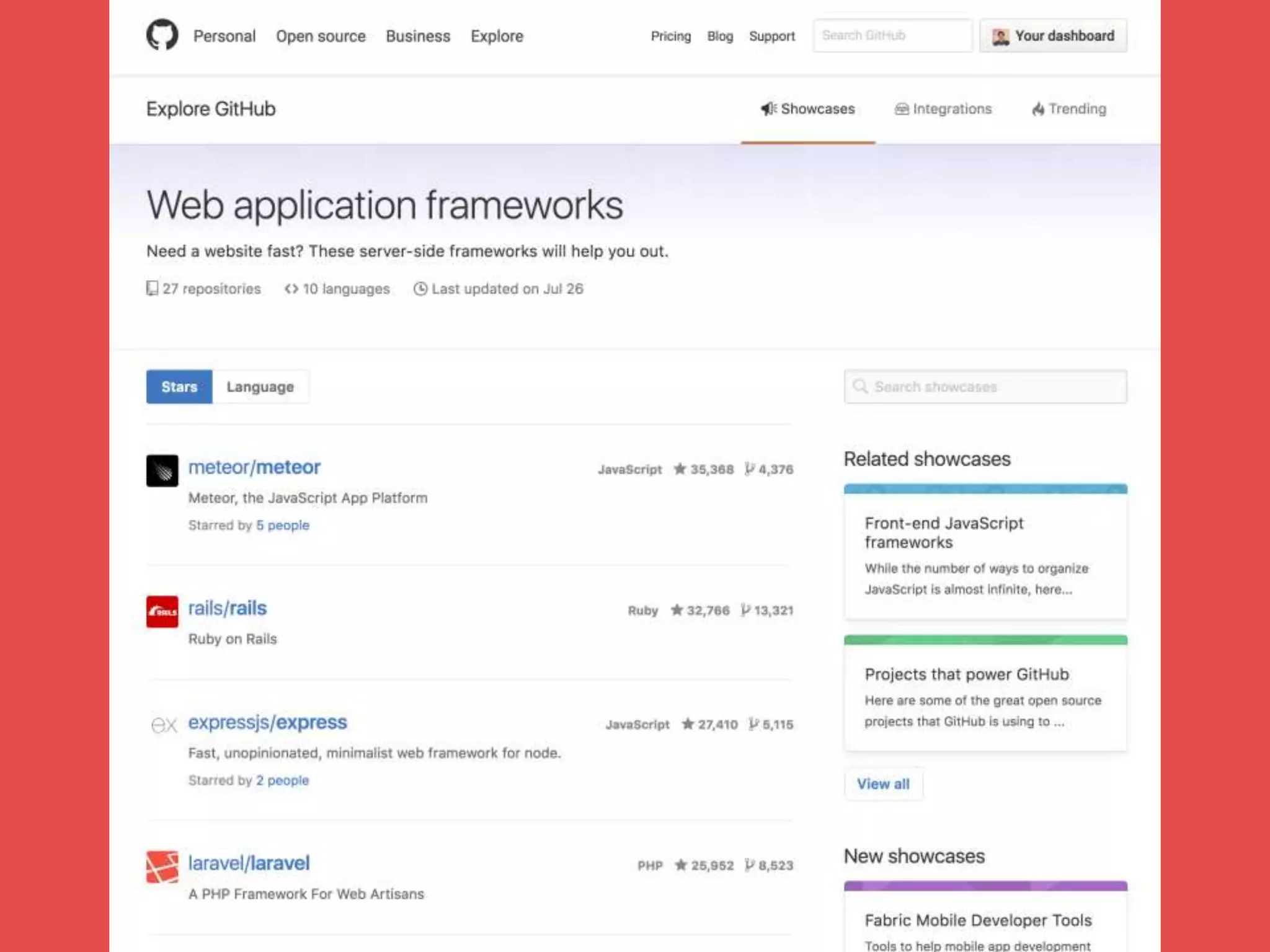Click the meteor repository avatar icon
1270x952 pixels.
click(162, 470)
